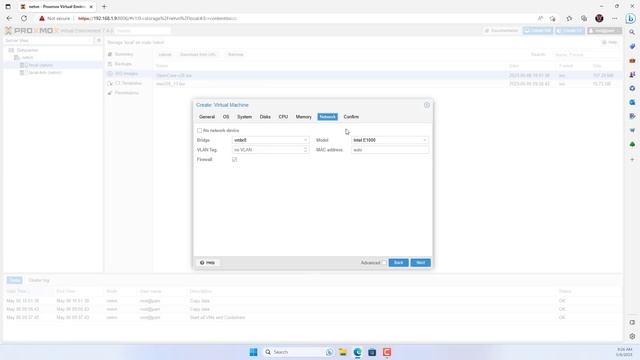640x360 pixels.
Task: Click the browser back arrow
Action: pyautogui.click(x=9, y=18)
